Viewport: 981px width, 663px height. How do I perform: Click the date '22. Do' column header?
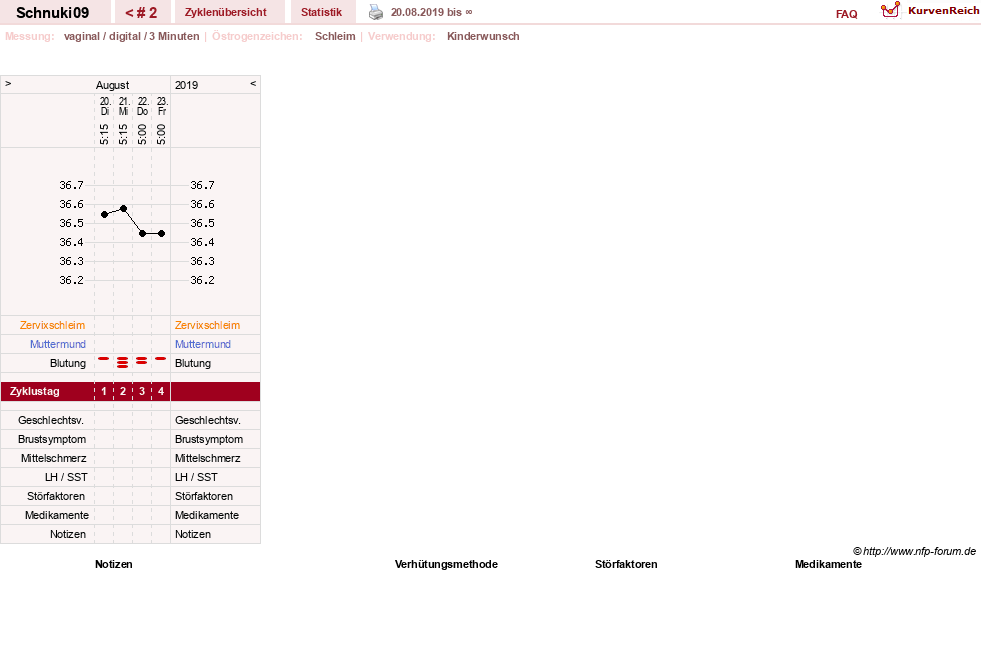point(143,106)
